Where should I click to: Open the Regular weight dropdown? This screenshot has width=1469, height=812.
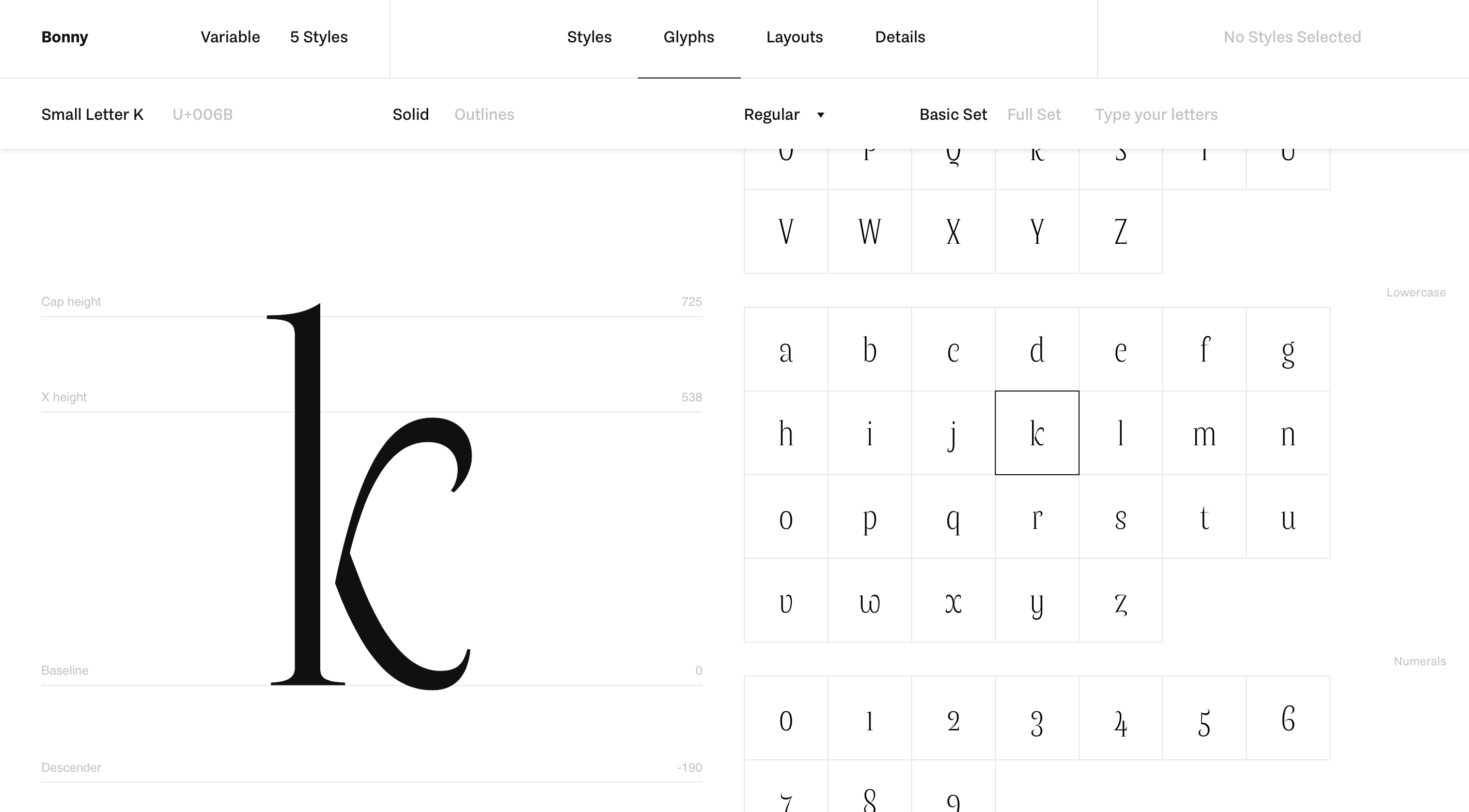(x=772, y=115)
